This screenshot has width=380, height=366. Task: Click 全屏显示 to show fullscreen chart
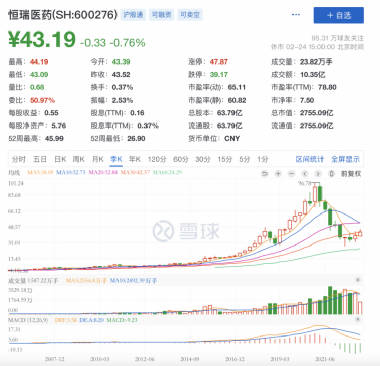[x=345, y=159]
